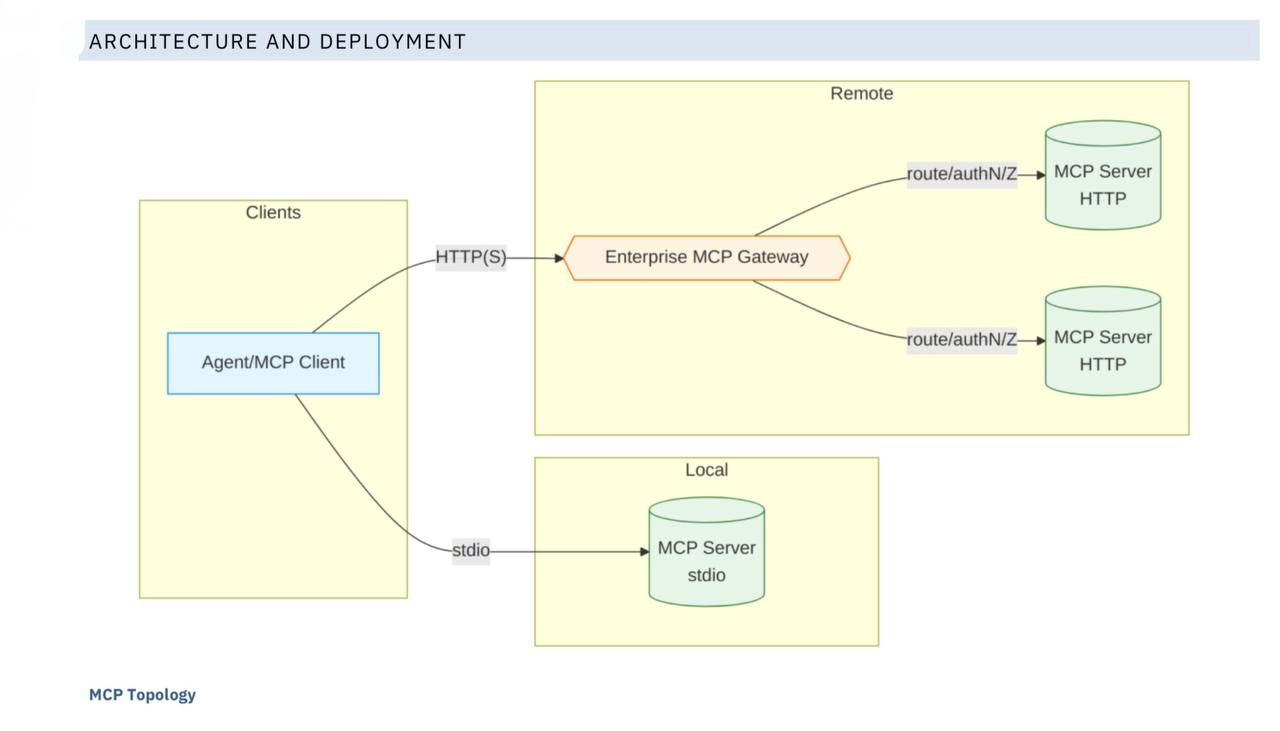
Task: Click the lower MCP Server HTTP cylinder
Action: [x=1103, y=341]
